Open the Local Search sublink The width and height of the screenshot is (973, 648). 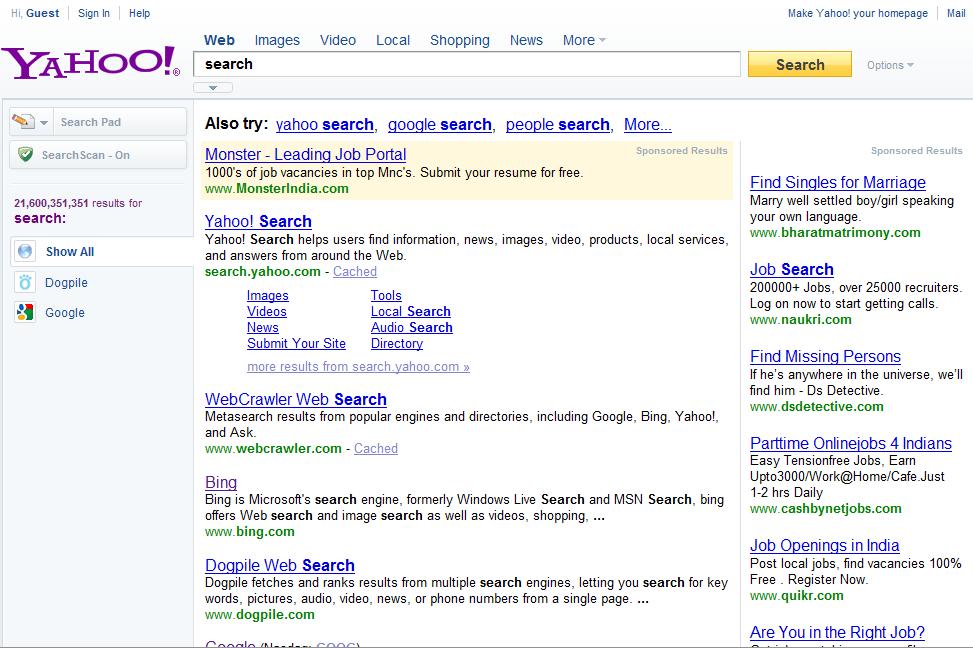pyautogui.click(x=411, y=312)
